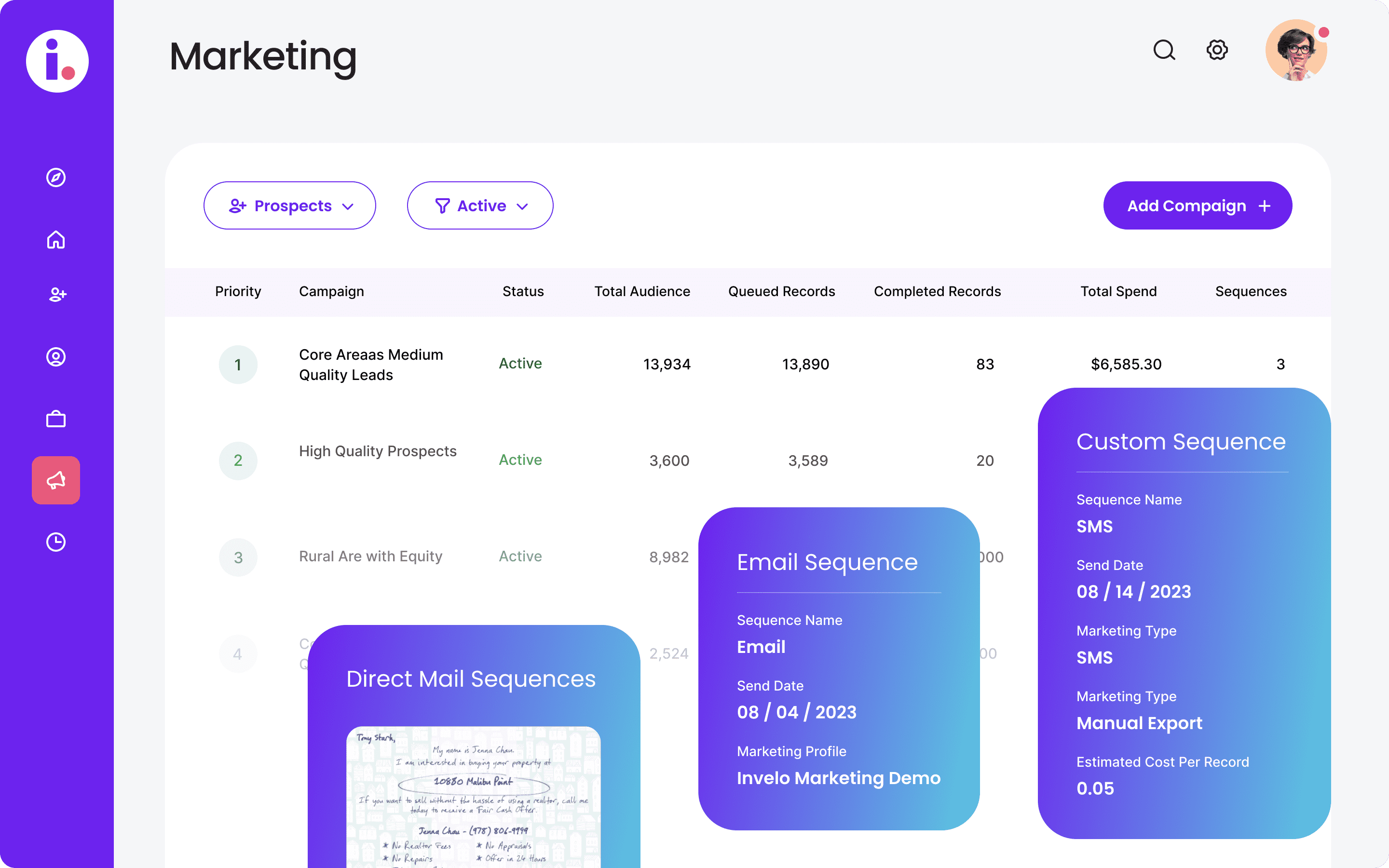Select the megaphone marketing sidebar icon
This screenshot has height=868, width=1389.
pos(55,480)
